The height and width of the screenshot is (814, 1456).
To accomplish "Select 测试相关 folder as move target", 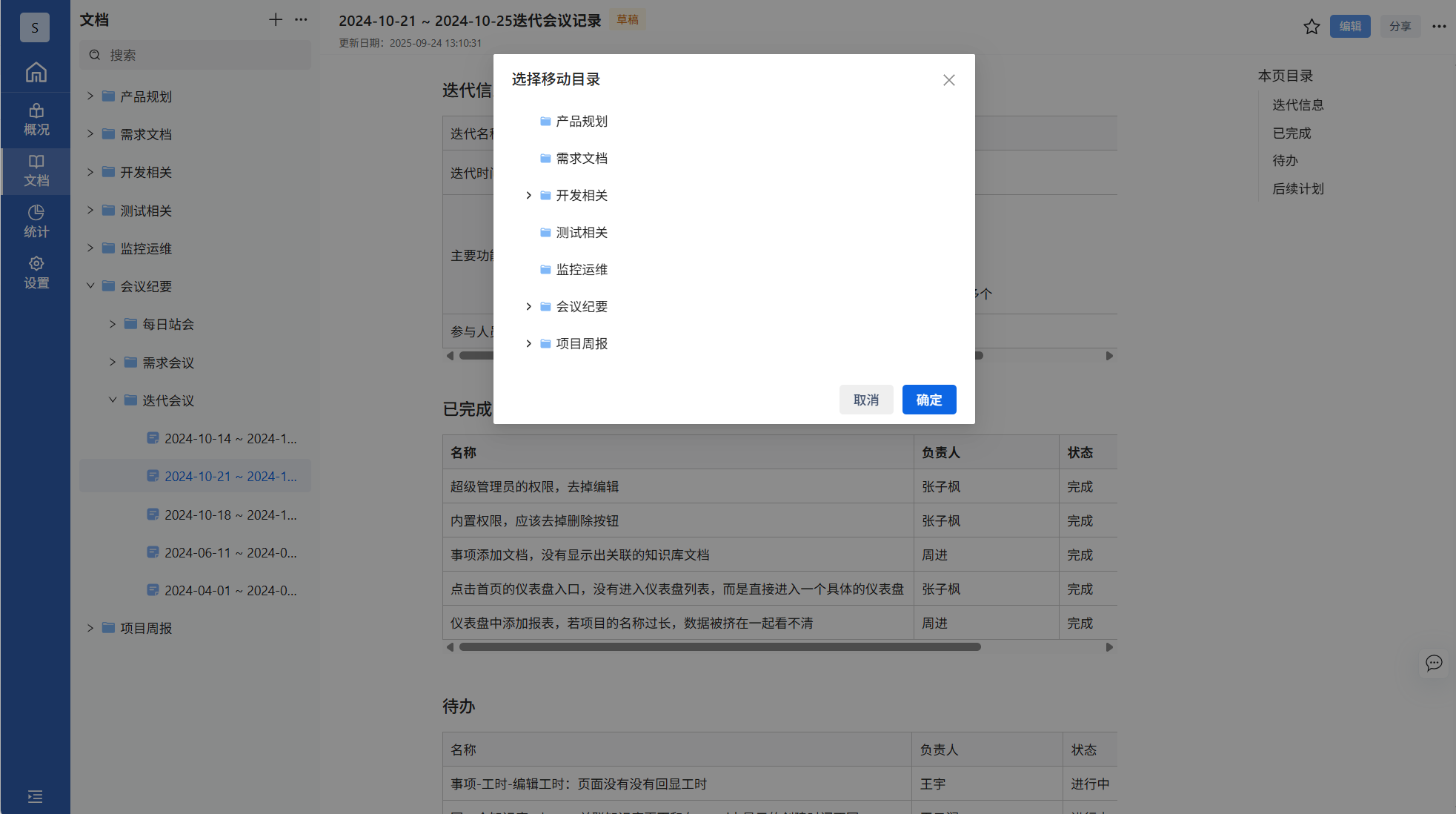I will (x=581, y=233).
